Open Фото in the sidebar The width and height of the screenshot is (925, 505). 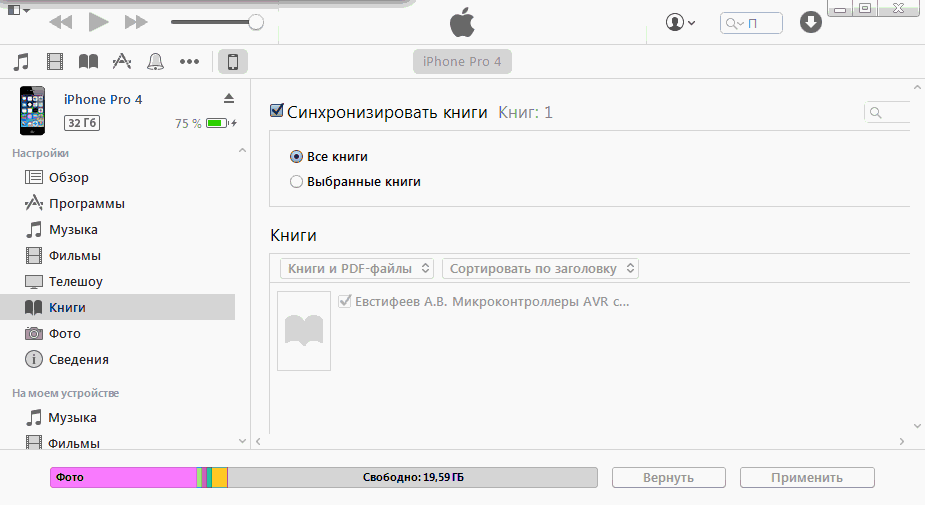point(118,333)
